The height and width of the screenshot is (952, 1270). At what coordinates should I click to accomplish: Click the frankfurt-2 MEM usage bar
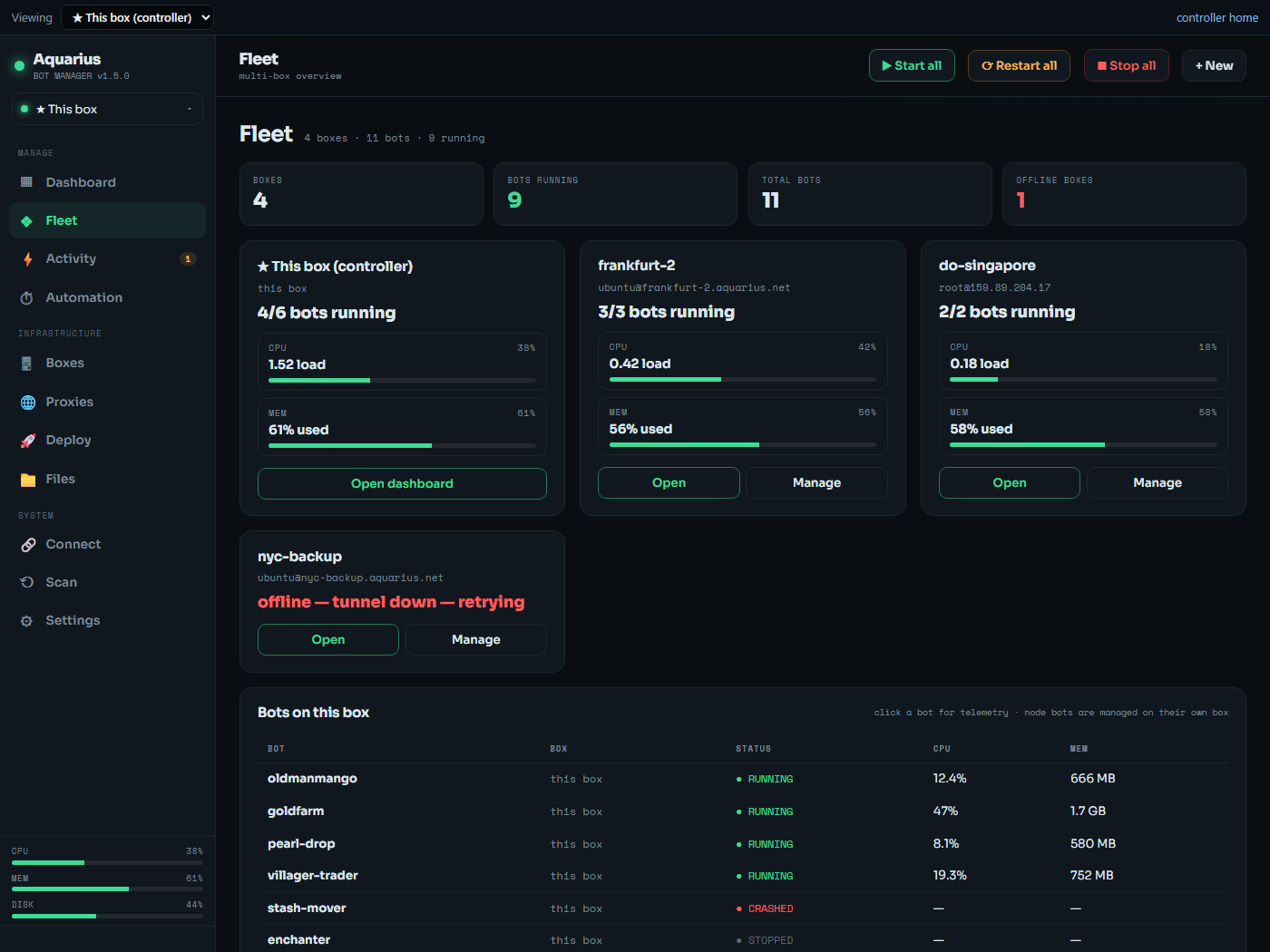tap(743, 444)
